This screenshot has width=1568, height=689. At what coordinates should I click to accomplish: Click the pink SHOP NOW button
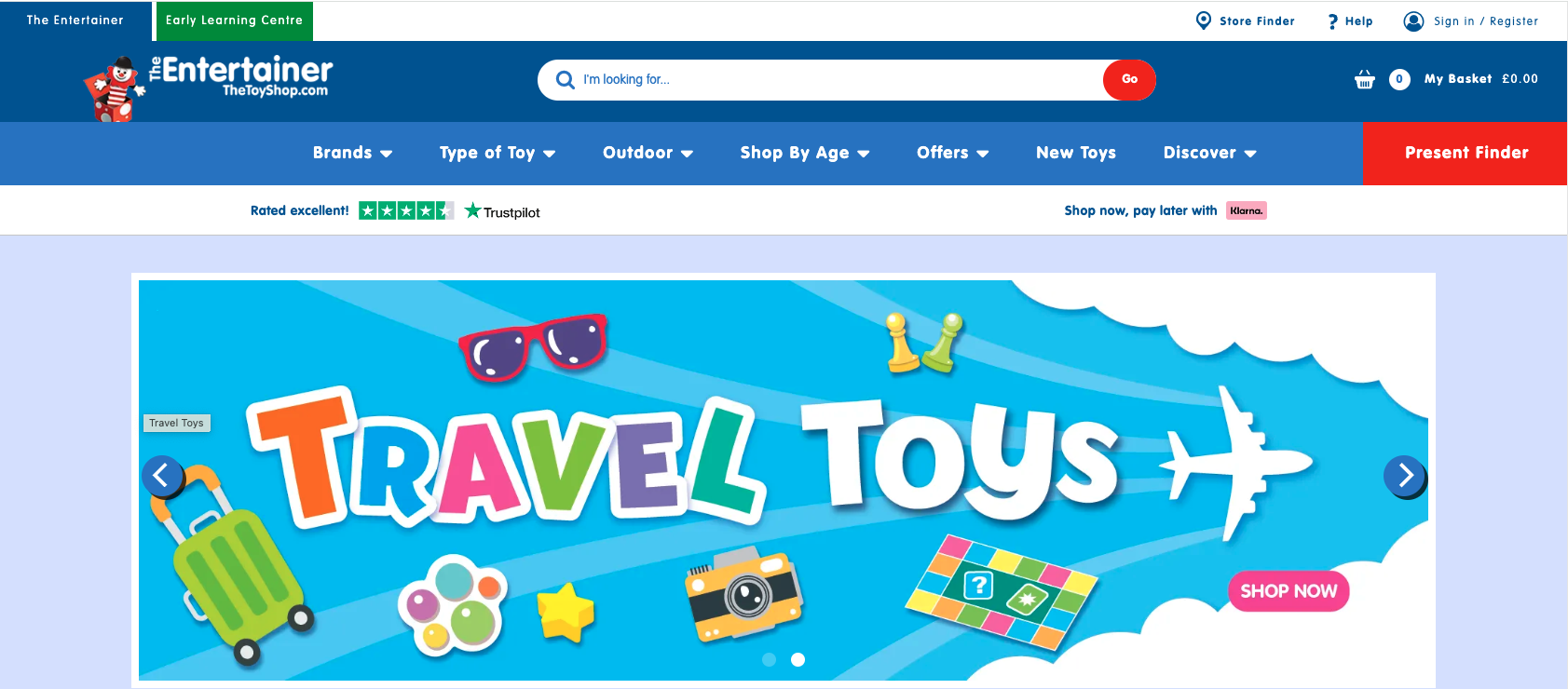[1288, 591]
